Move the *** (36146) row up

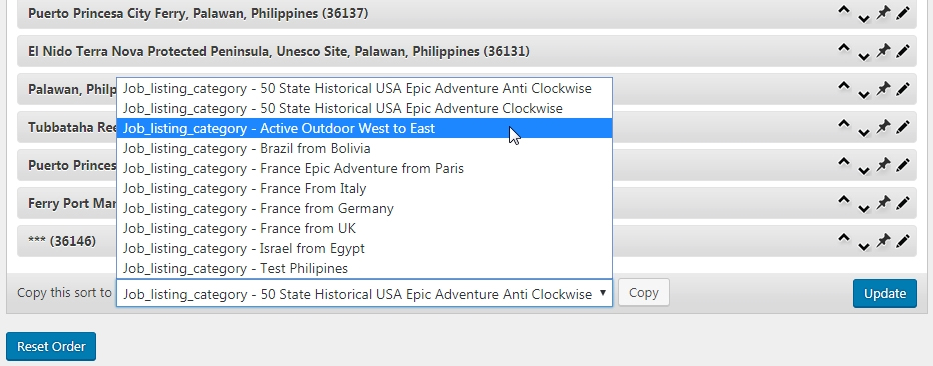[x=844, y=239]
